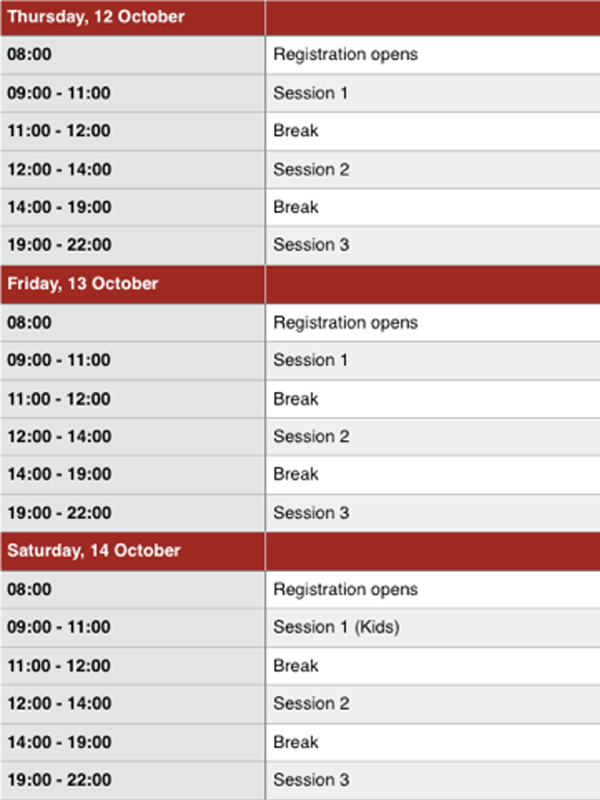The height and width of the screenshot is (800, 600).
Task: Select Friday's 19:00 - 22:00 time slot
Action: click(59, 513)
